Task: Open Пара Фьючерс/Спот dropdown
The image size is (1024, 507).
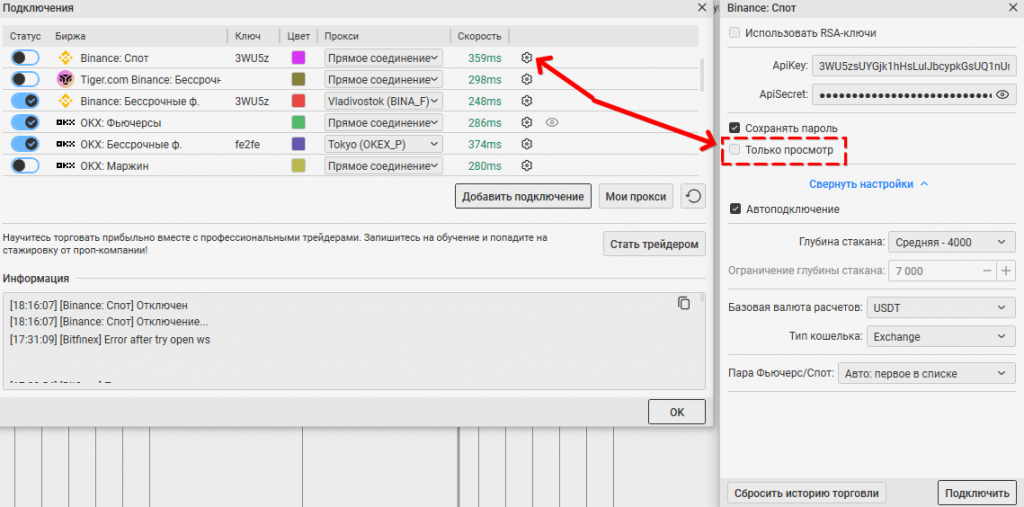Action: 927,374
